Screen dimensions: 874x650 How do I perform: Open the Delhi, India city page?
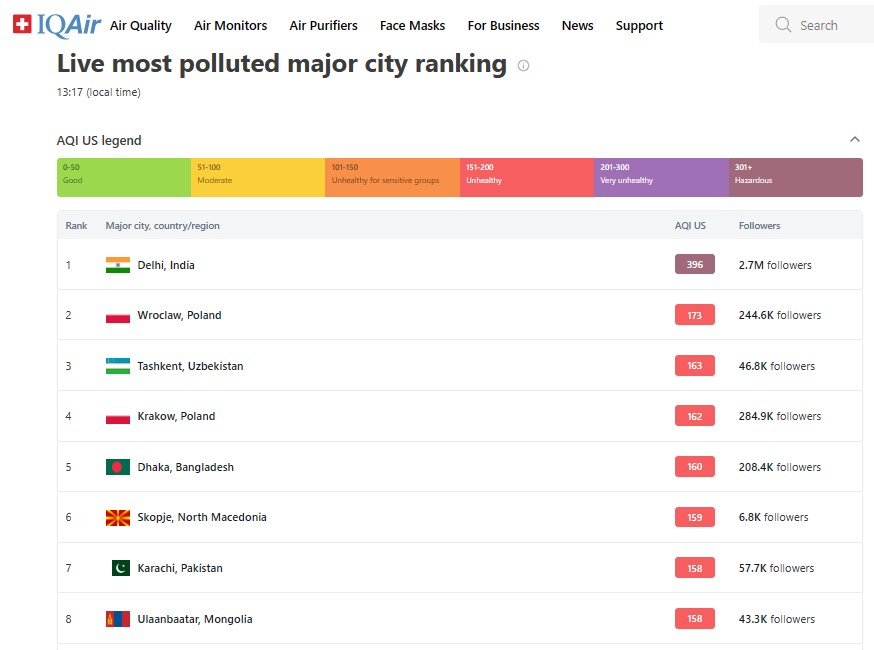pyautogui.click(x=166, y=265)
